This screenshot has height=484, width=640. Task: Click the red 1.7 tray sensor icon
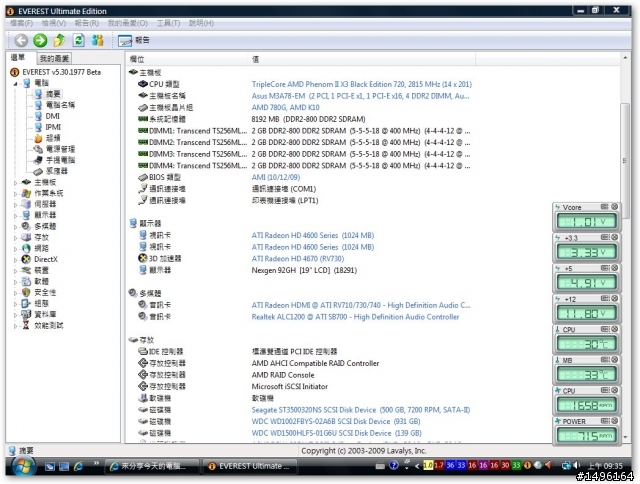[x=439, y=465]
